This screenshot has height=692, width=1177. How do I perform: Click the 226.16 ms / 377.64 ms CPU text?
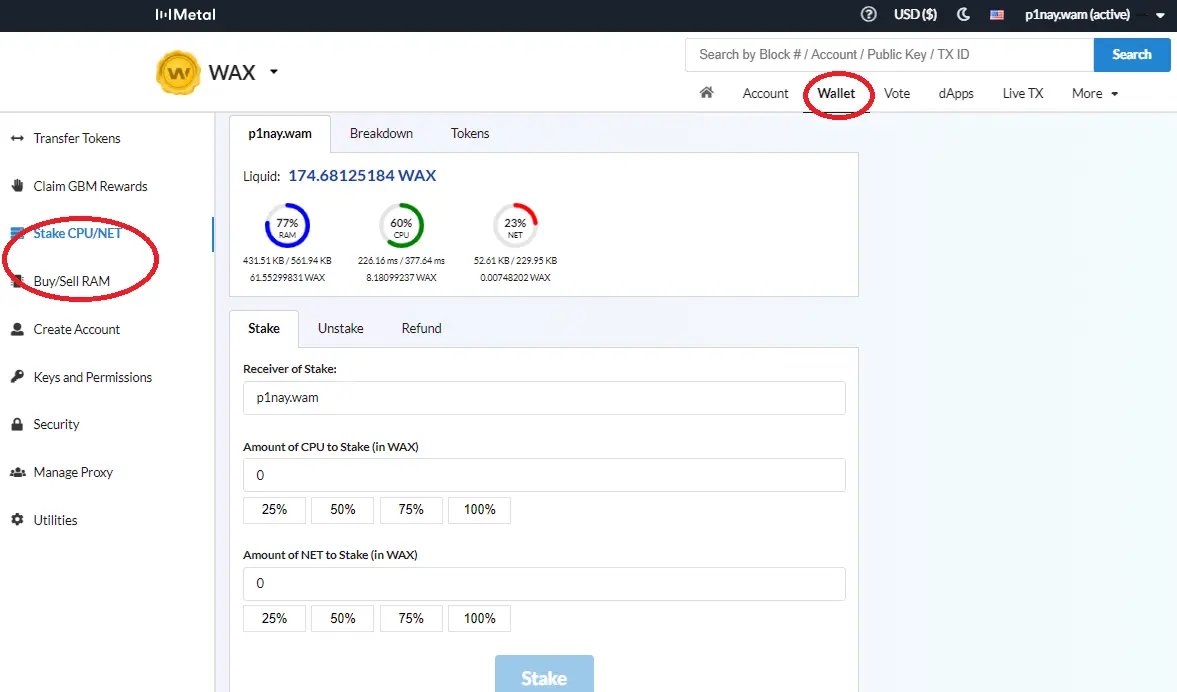pyautogui.click(x=401, y=260)
